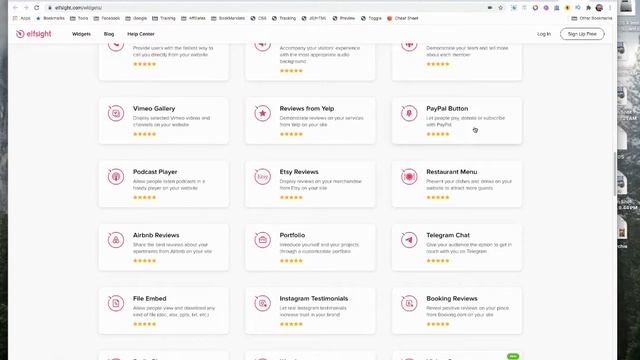This screenshot has height=360, width=640.
Task: Open the Preview bookmark
Action: [344, 18]
